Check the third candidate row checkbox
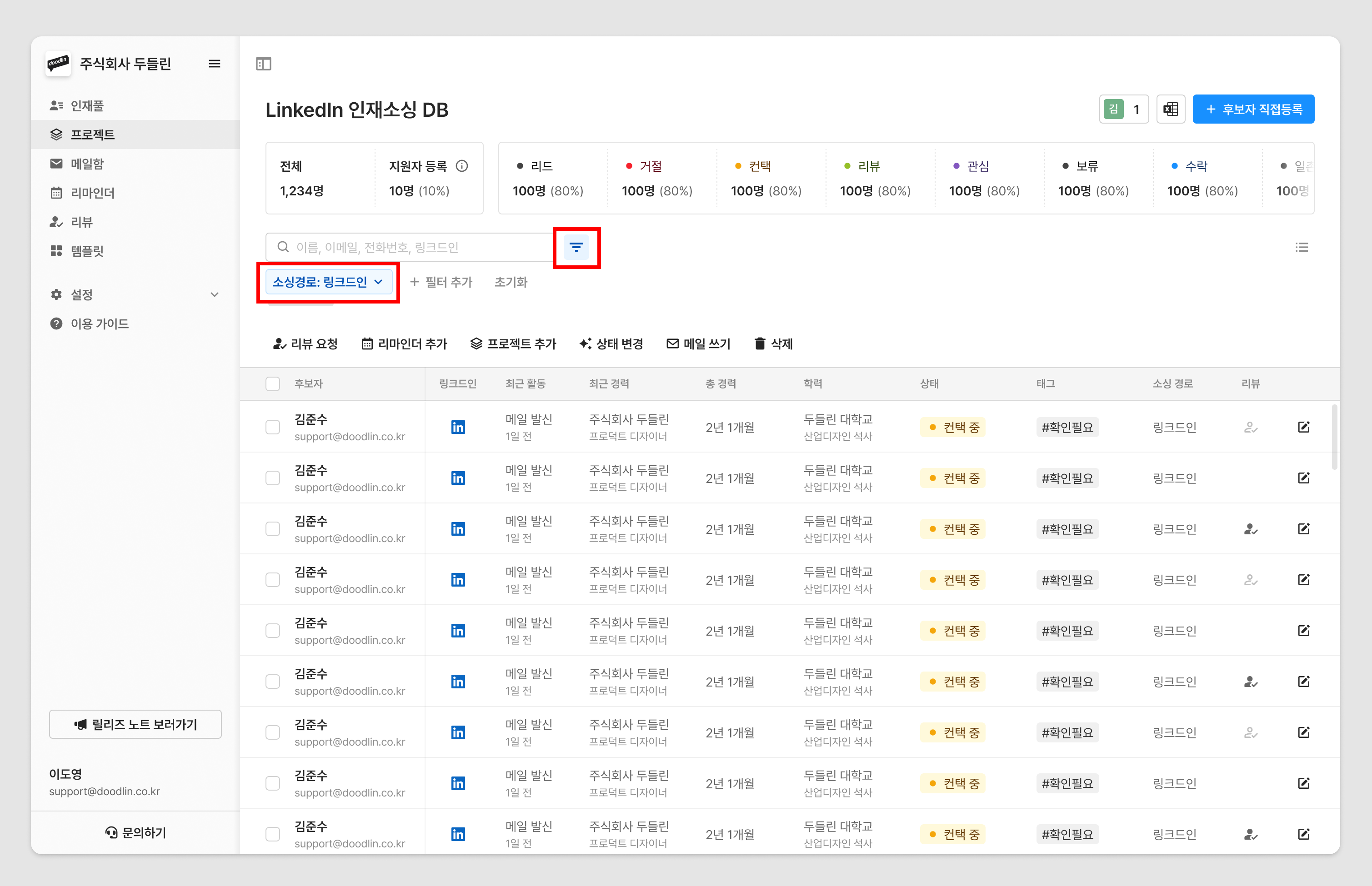This screenshot has height=886, width=1372. coord(273,529)
